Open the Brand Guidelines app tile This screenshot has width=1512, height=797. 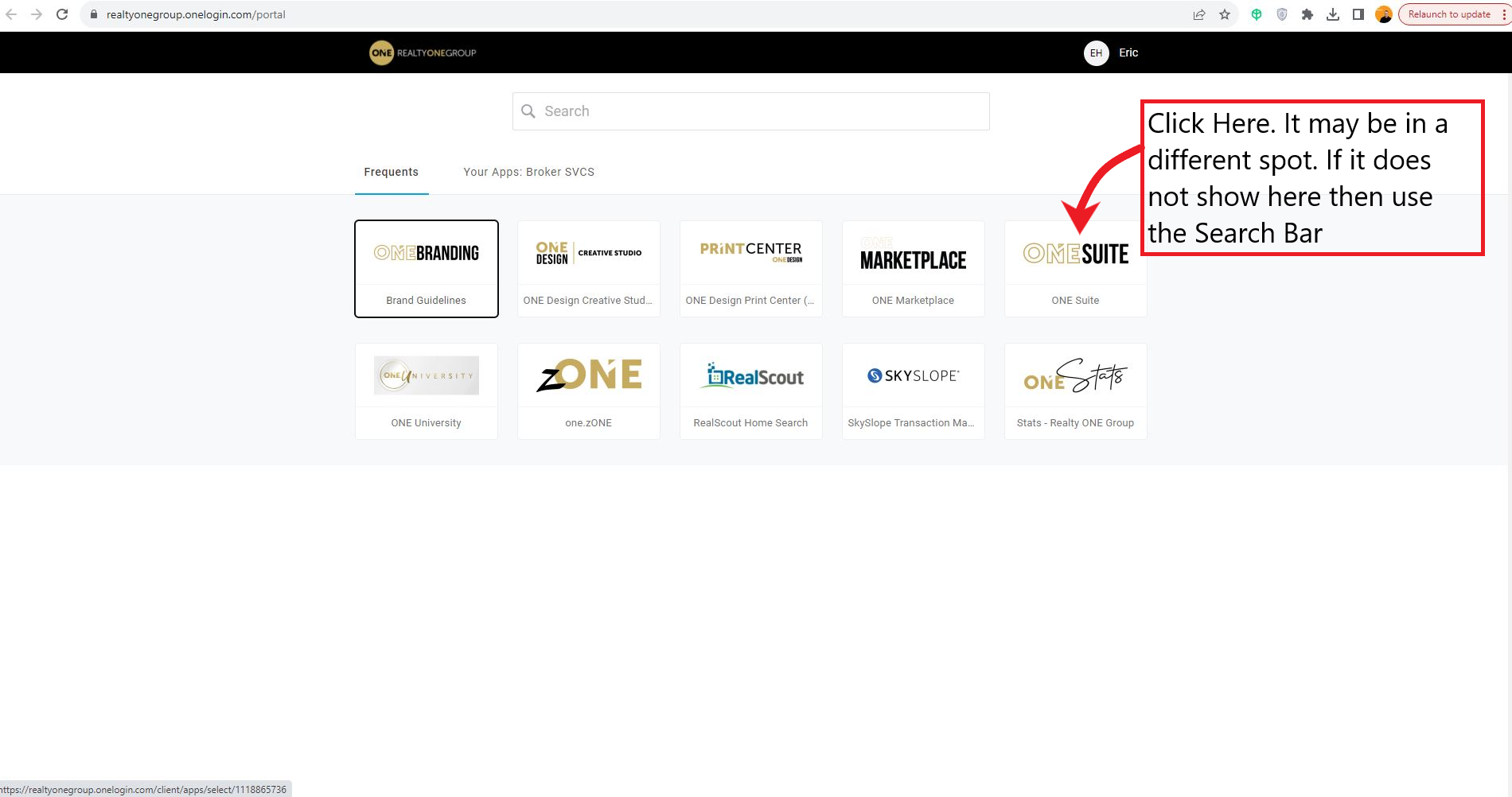coord(427,269)
